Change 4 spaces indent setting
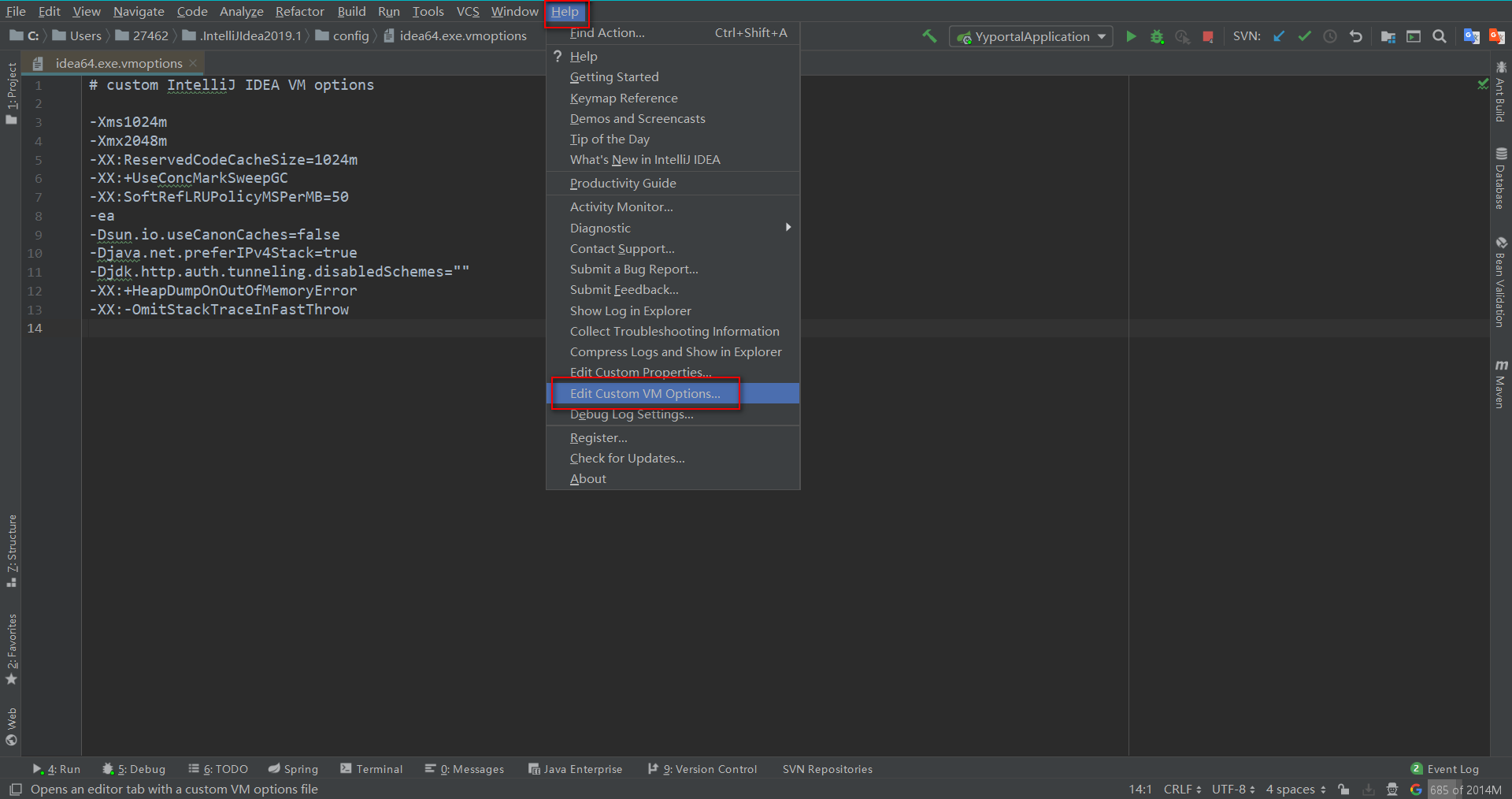This screenshot has height=799, width=1512. (1295, 789)
